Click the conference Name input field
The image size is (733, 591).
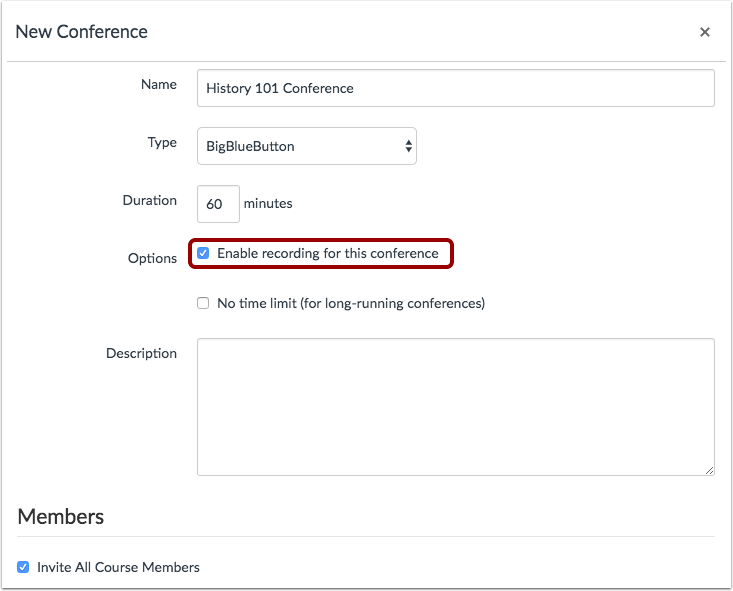point(456,88)
